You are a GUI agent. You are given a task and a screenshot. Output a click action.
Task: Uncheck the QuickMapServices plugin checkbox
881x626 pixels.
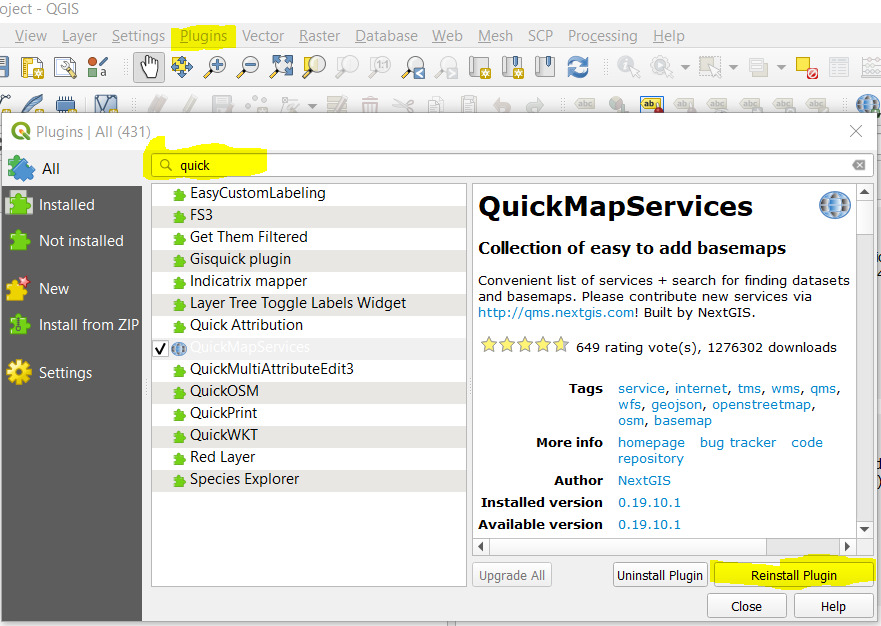(160, 349)
